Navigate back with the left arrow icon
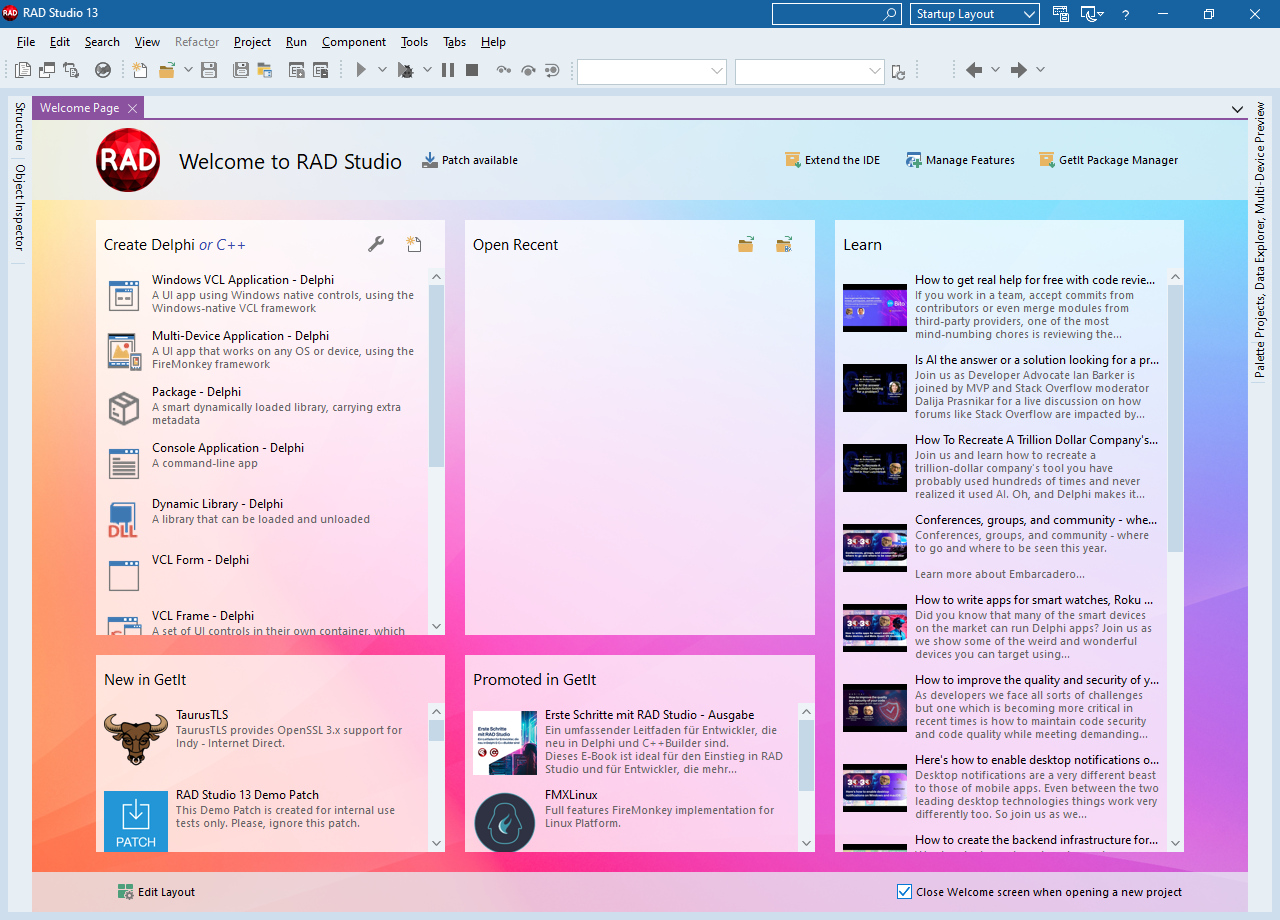This screenshot has width=1280, height=920. 974,70
